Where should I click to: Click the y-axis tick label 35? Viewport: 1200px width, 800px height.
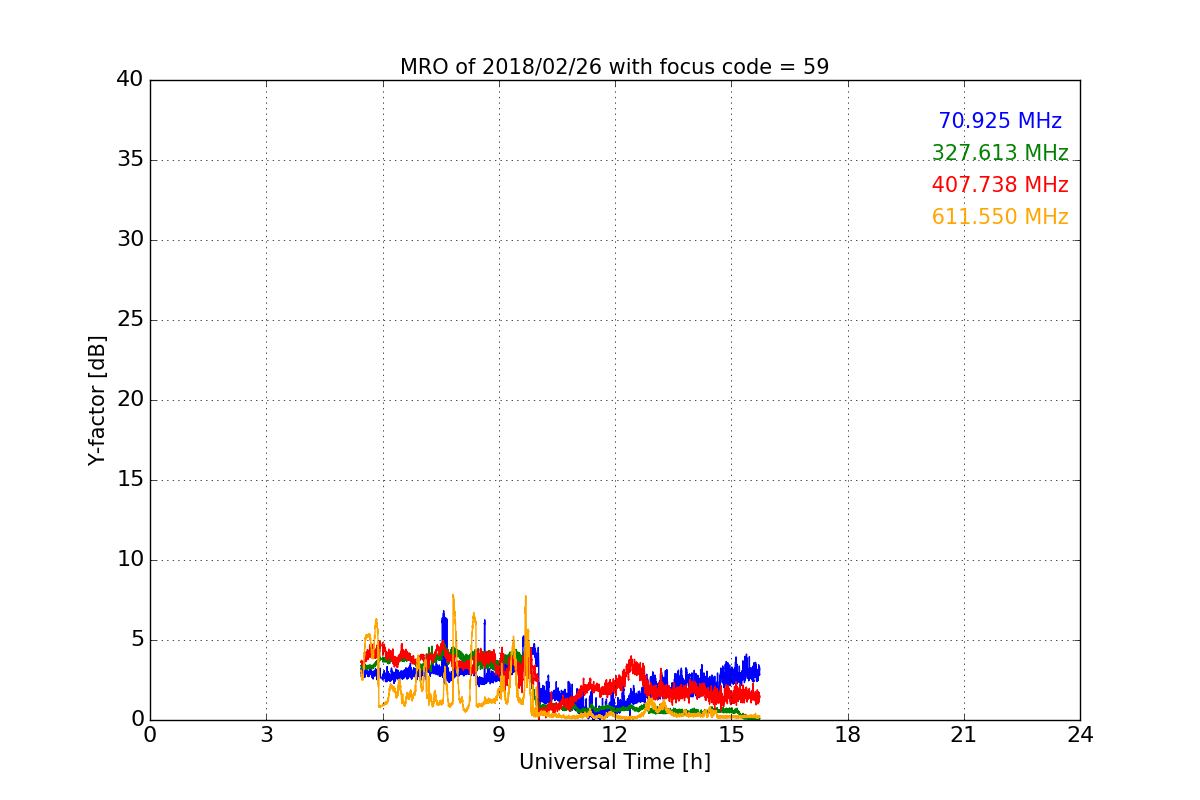point(129,160)
